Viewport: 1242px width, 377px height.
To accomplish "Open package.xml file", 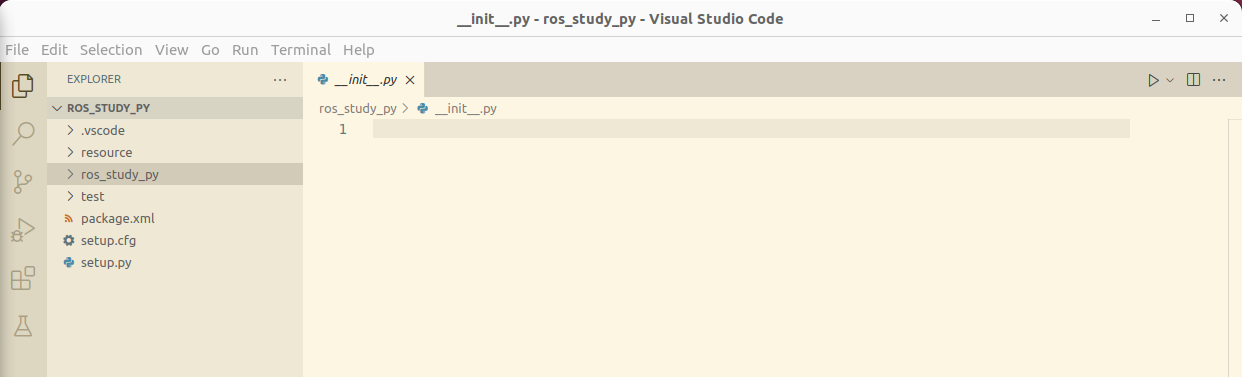I will point(175,218).
